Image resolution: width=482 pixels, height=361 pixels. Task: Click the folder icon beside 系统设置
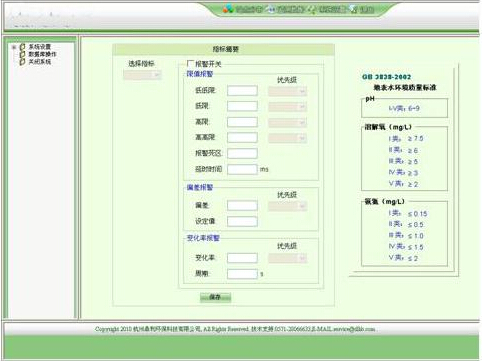pyautogui.click(x=22, y=47)
